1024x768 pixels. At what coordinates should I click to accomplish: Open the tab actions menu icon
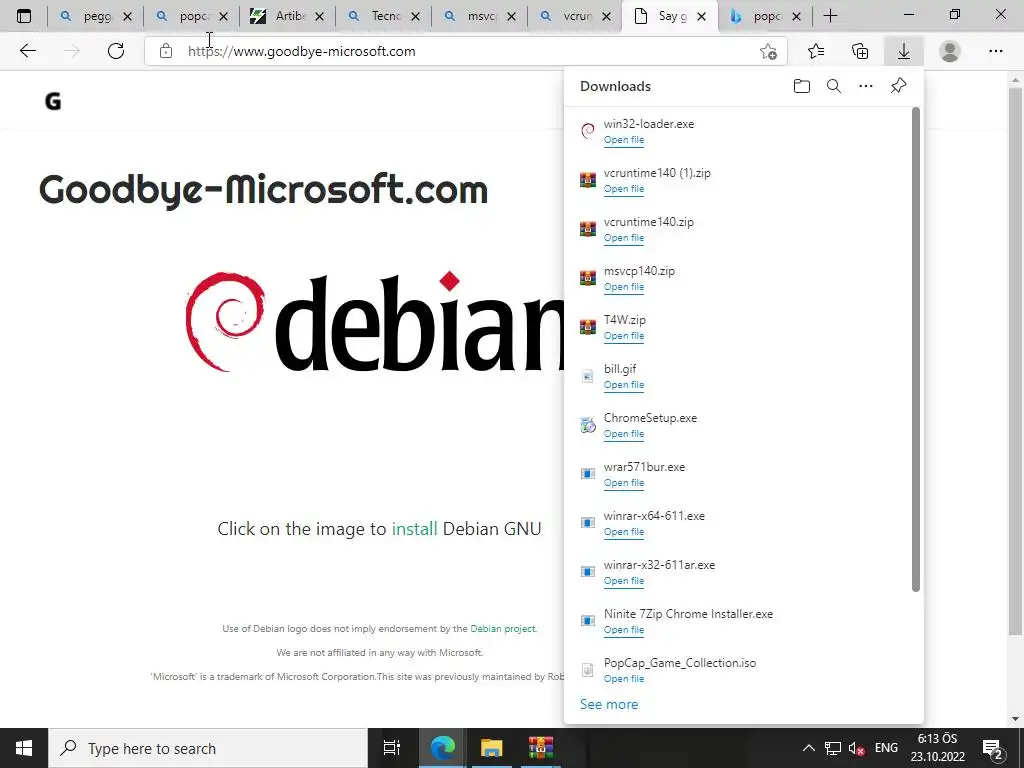coord(24,16)
